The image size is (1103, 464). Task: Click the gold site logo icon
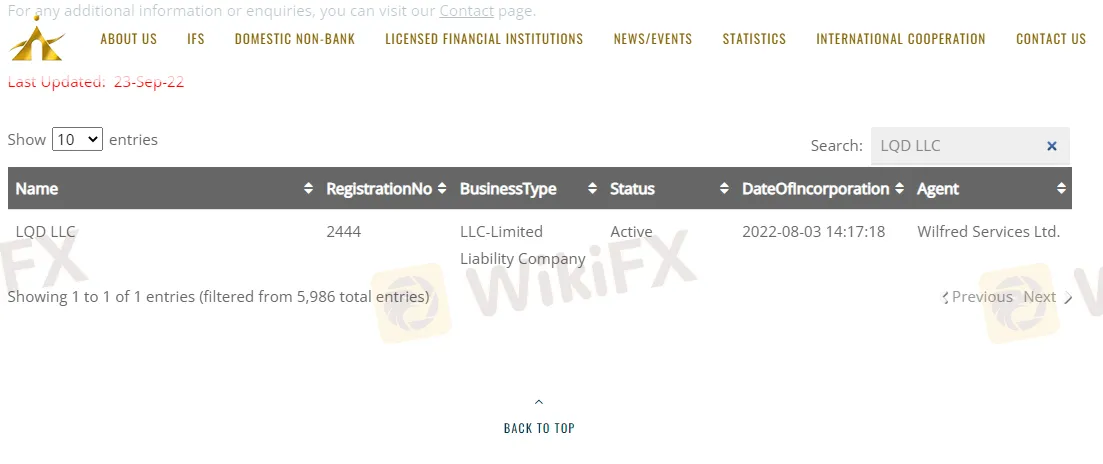37,42
